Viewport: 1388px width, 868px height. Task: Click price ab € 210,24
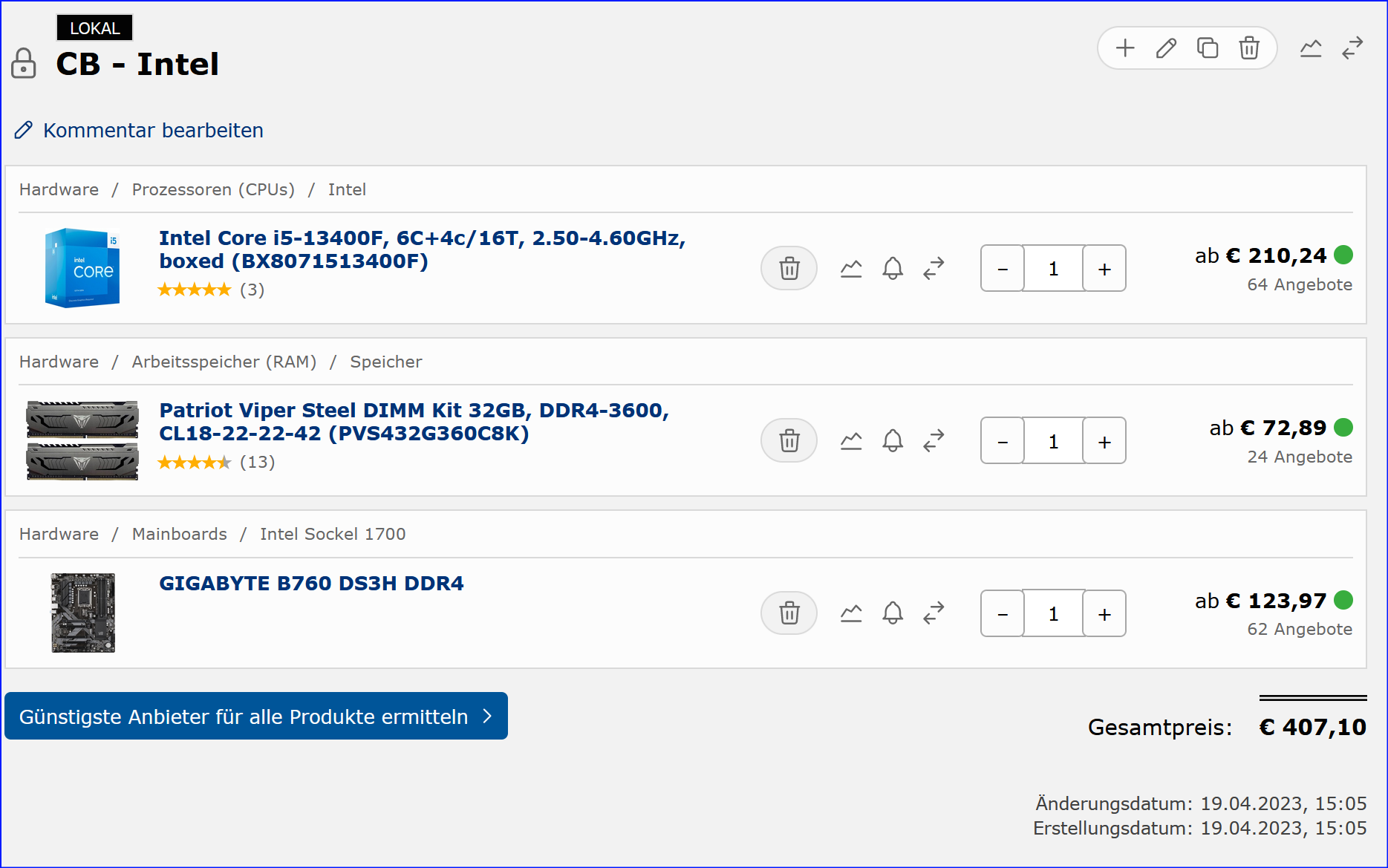(1260, 255)
